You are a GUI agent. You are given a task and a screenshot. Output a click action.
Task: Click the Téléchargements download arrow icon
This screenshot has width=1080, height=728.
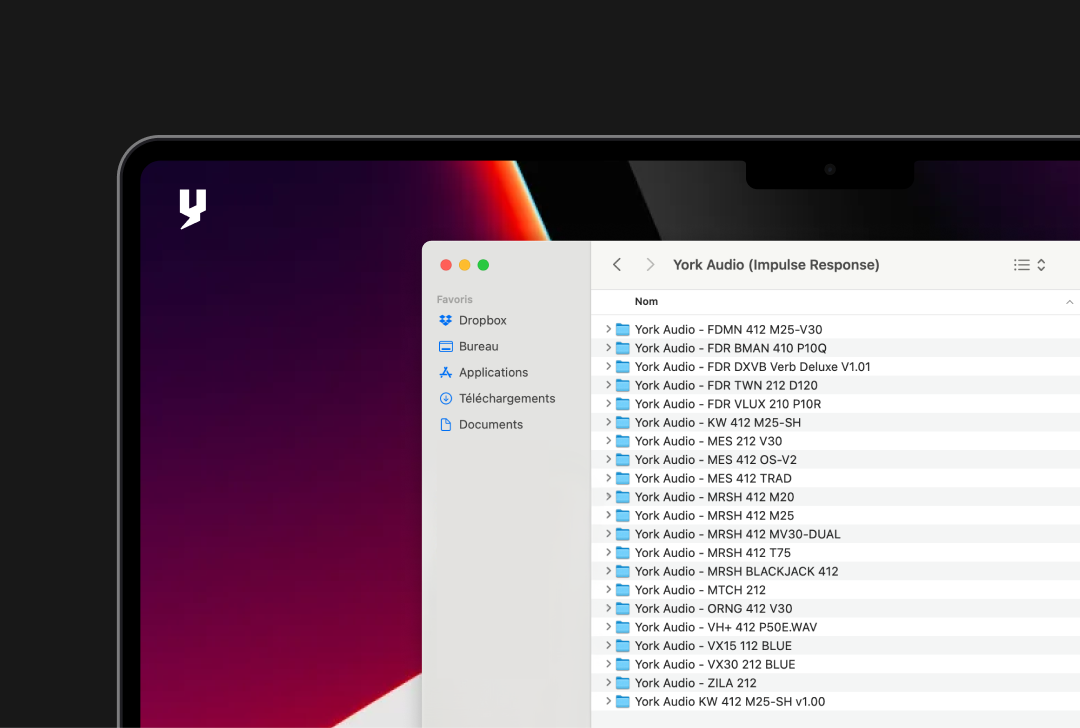[x=446, y=399]
